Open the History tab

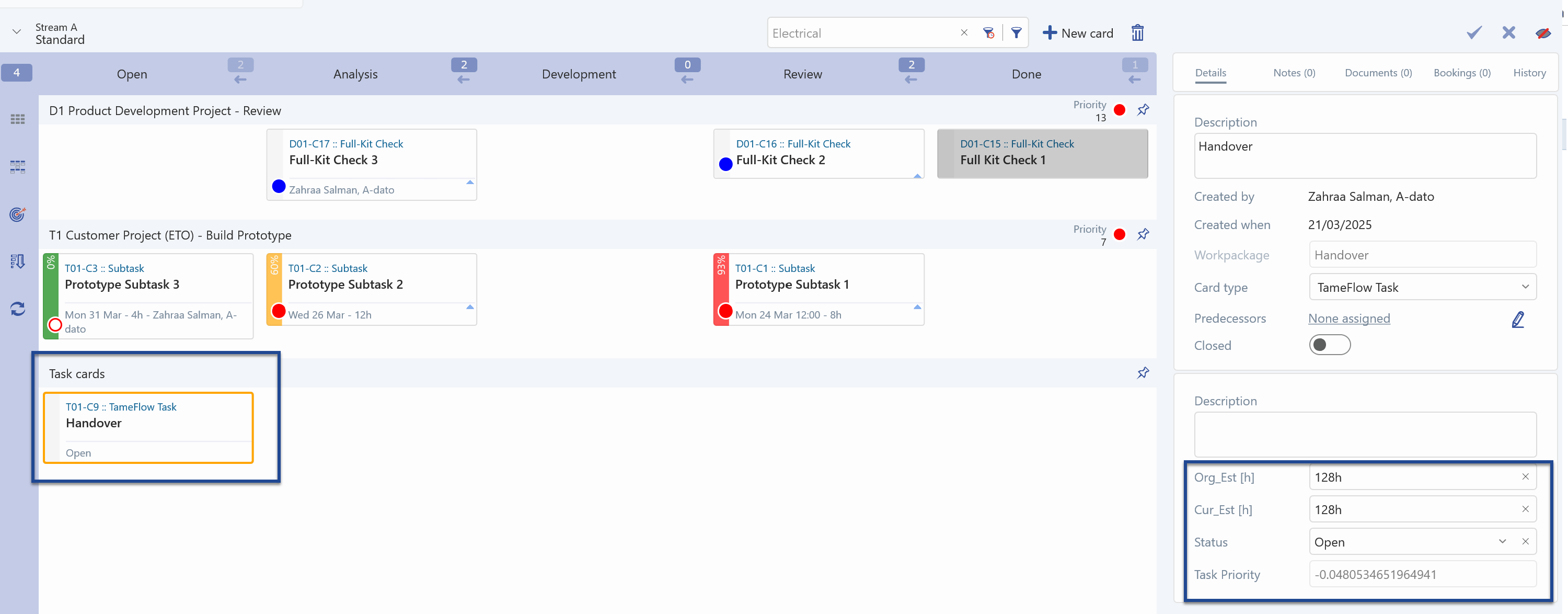coord(1529,73)
